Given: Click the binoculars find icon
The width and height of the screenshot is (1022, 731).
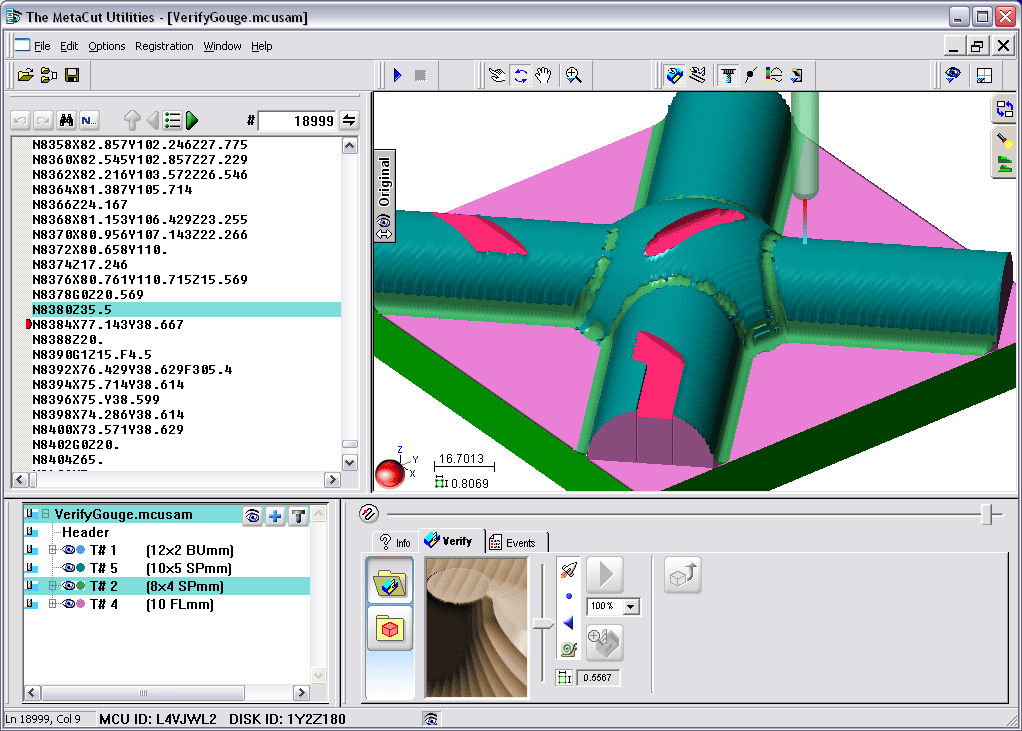Looking at the screenshot, I should click(x=66, y=121).
